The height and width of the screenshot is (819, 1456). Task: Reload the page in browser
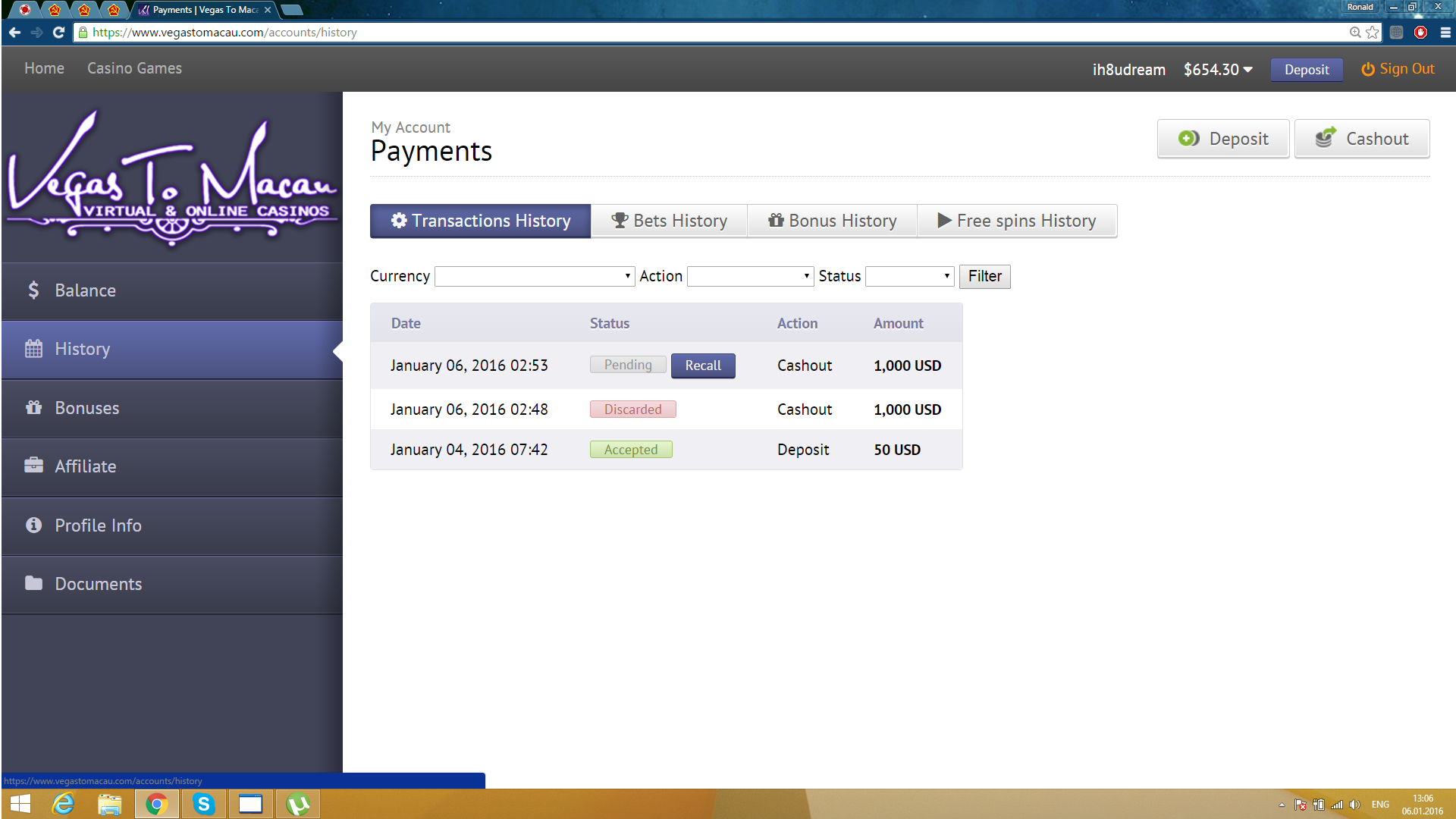click(x=58, y=33)
